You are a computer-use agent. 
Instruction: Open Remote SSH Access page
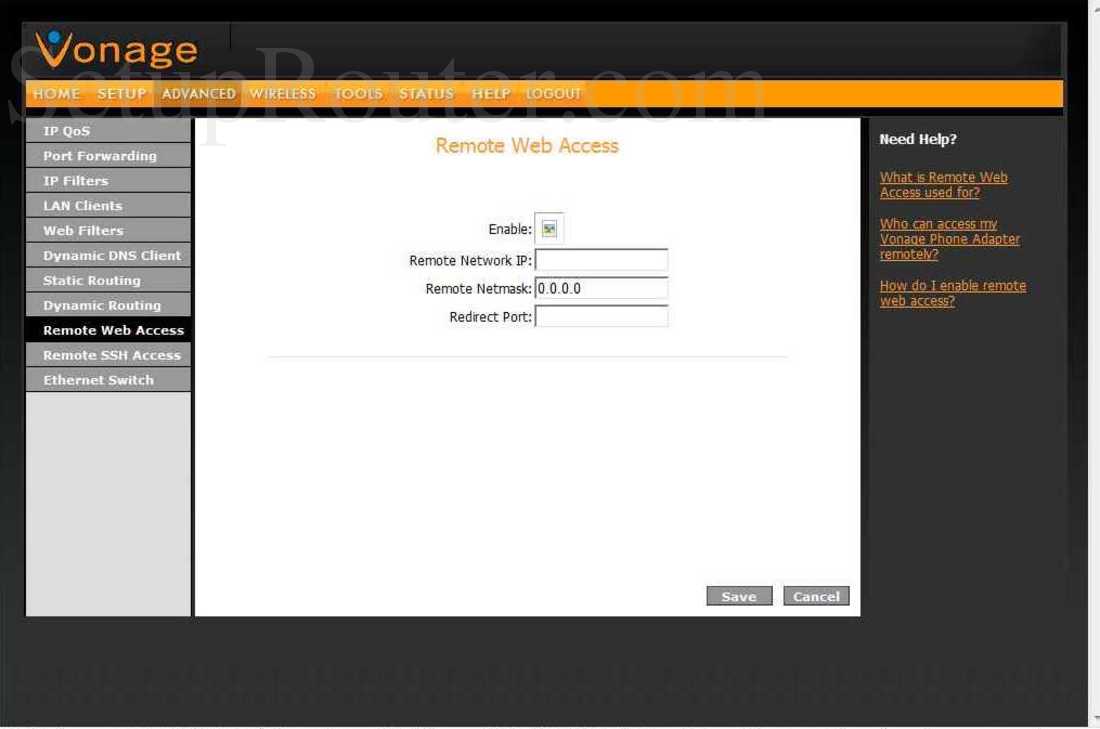108,355
